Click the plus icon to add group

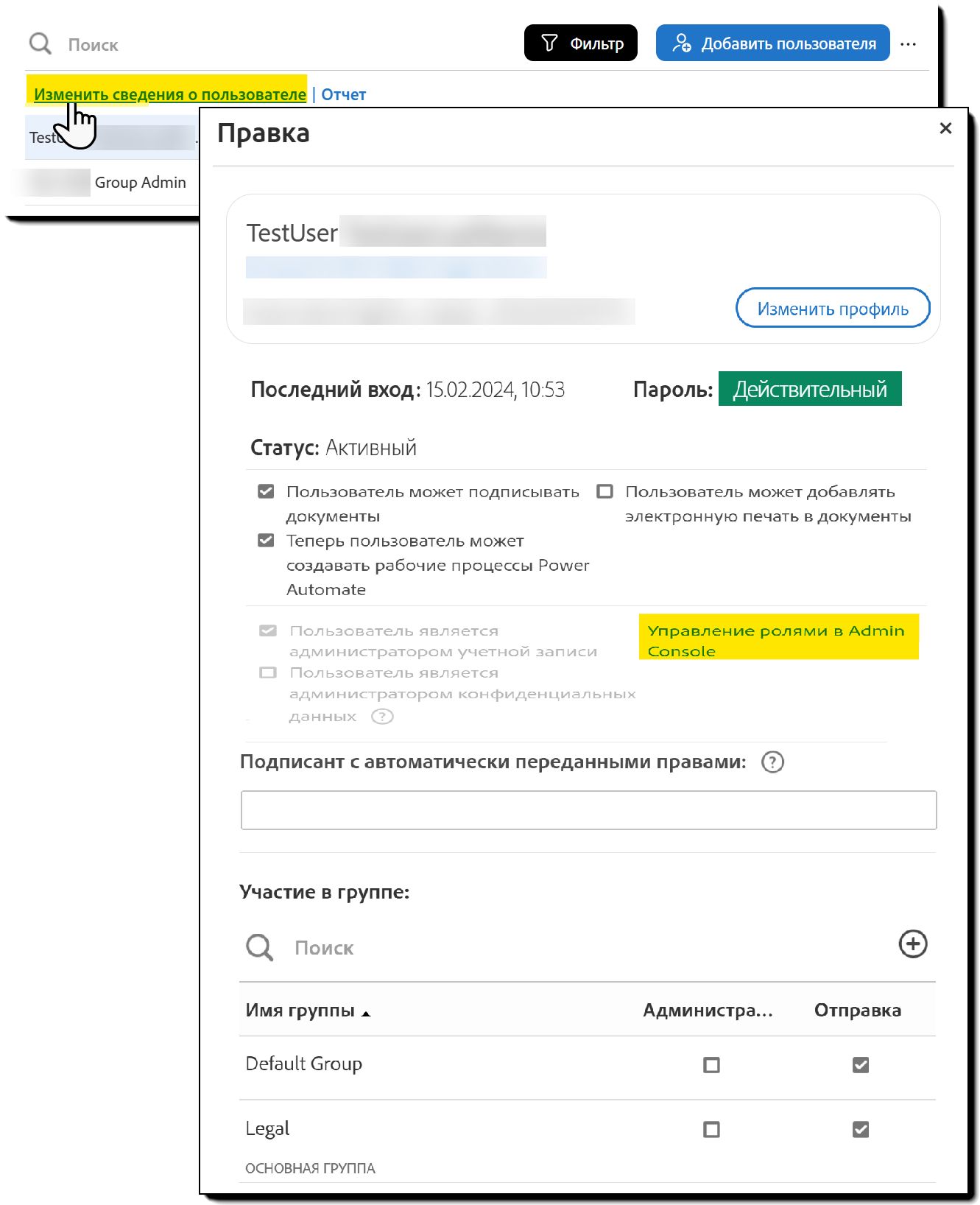(913, 944)
